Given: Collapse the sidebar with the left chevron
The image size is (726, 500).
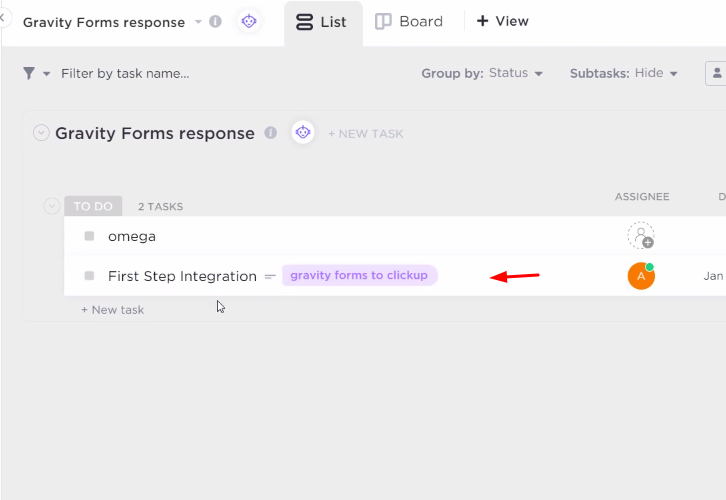Looking at the screenshot, I should (3, 18).
